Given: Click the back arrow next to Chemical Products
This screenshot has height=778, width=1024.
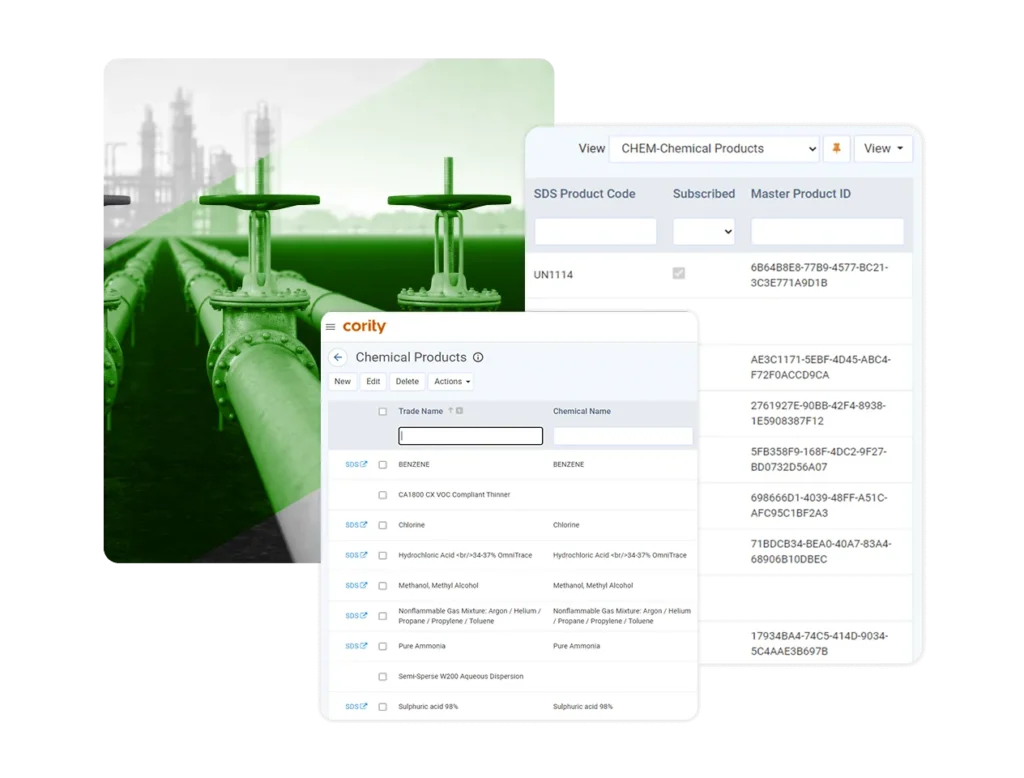Looking at the screenshot, I should 338,357.
